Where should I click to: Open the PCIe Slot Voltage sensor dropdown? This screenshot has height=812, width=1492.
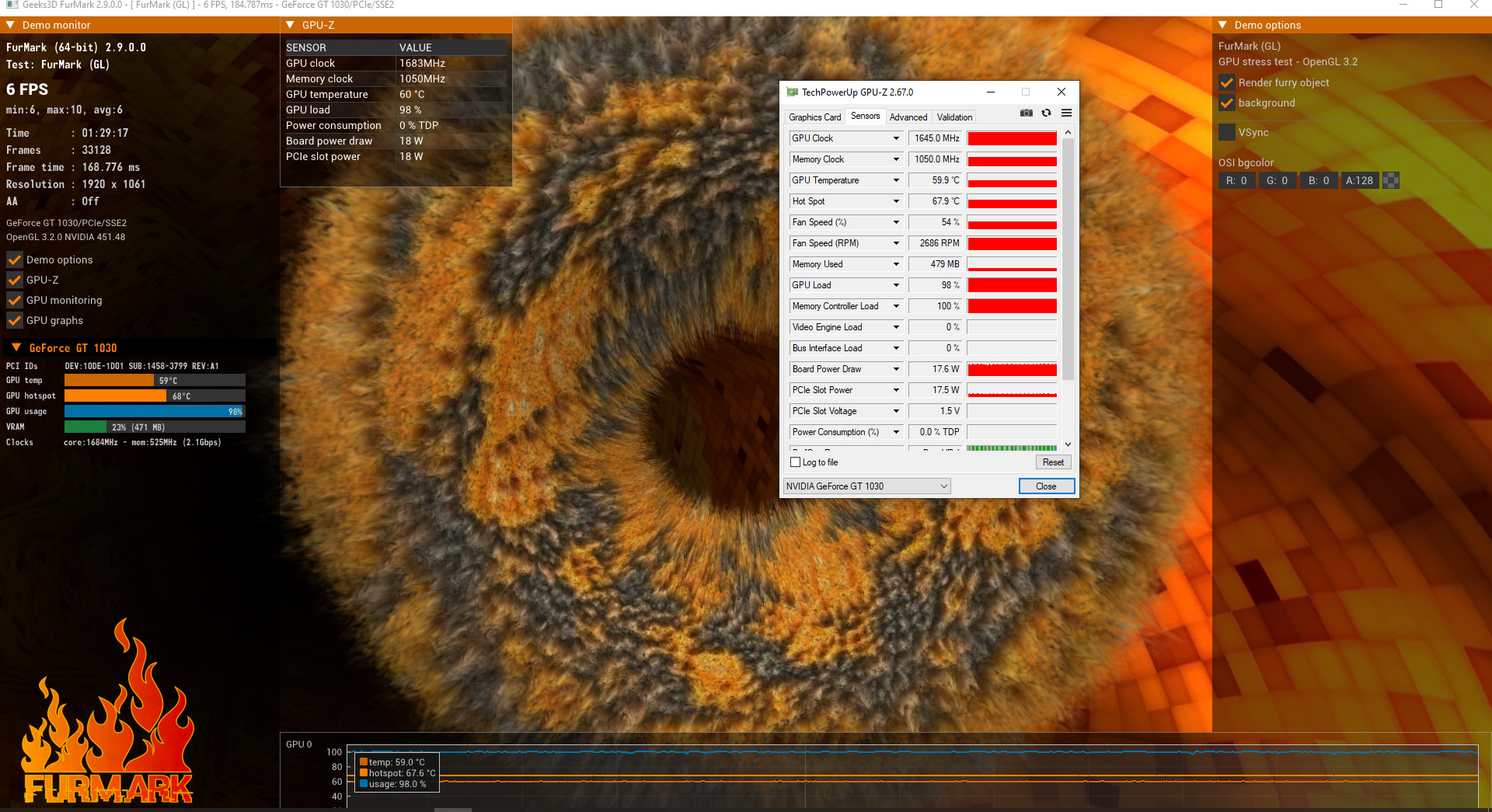coord(896,411)
